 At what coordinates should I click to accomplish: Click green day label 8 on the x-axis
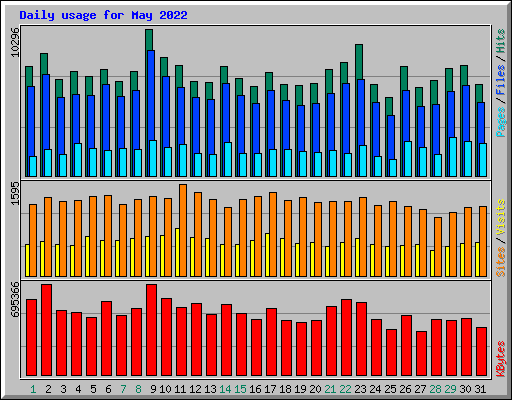[138, 389]
